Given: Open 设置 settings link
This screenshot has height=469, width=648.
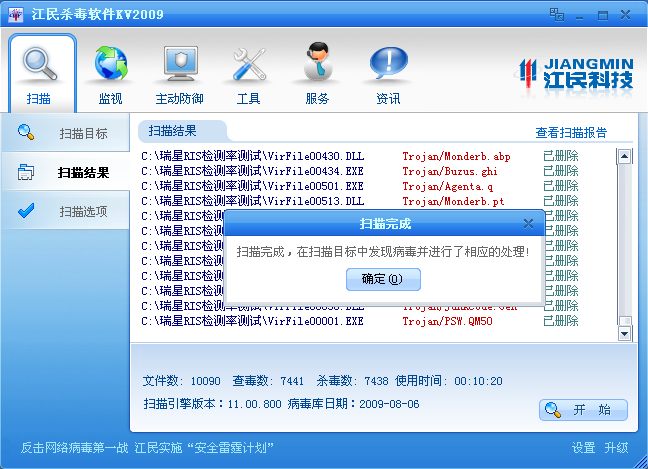Looking at the screenshot, I should pyautogui.click(x=583, y=448).
